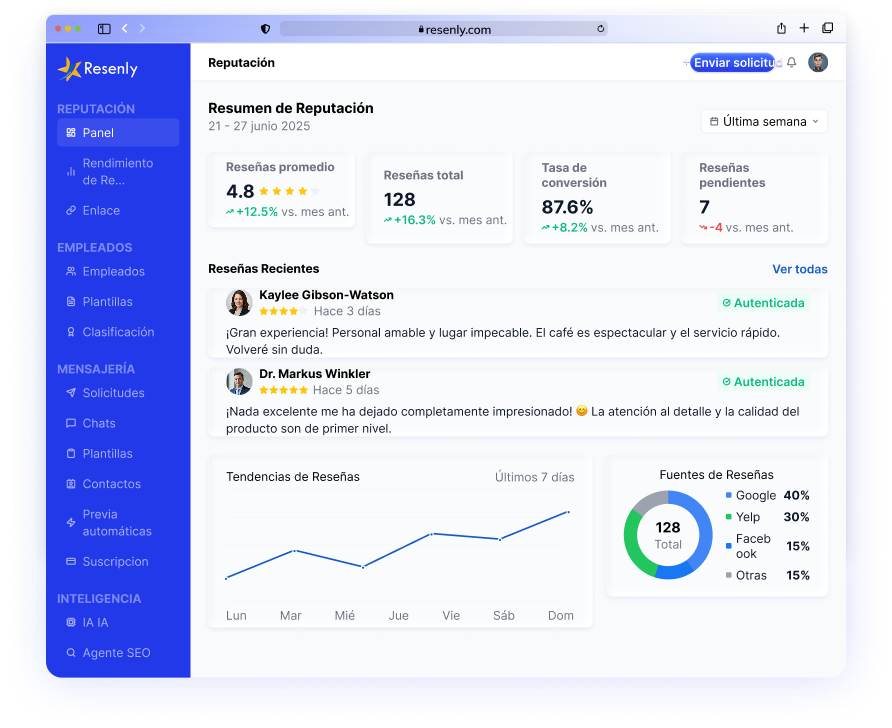Viewport: 892px width, 728px height.
Task: Click the resenly.com address bar
Action: tap(444, 29)
